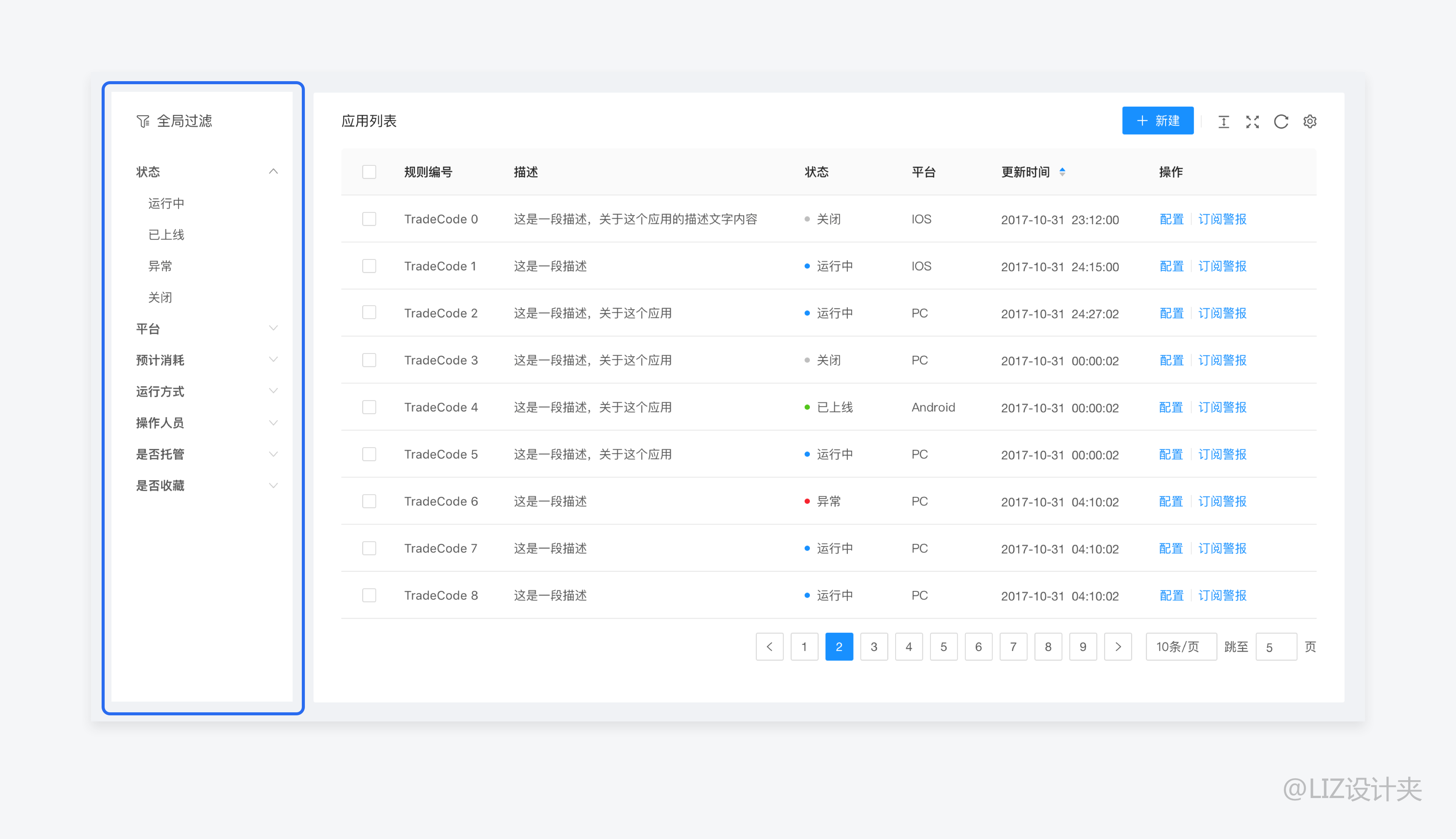Enter fullscreen using the expand icon
This screenshot has height=839, width=1456.
tap(1252, 122)
